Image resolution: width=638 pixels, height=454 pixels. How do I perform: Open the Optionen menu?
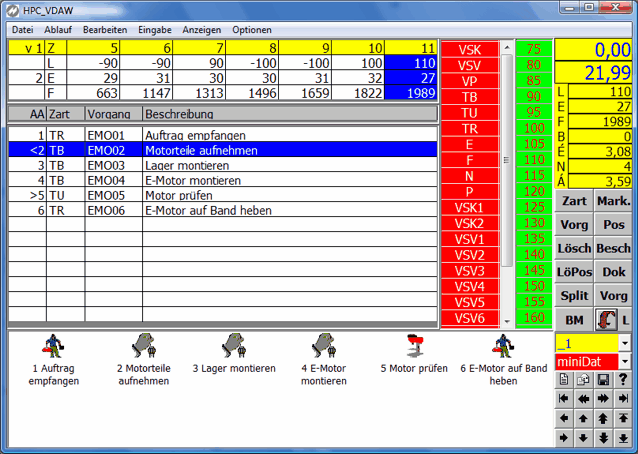click(251, 30)
